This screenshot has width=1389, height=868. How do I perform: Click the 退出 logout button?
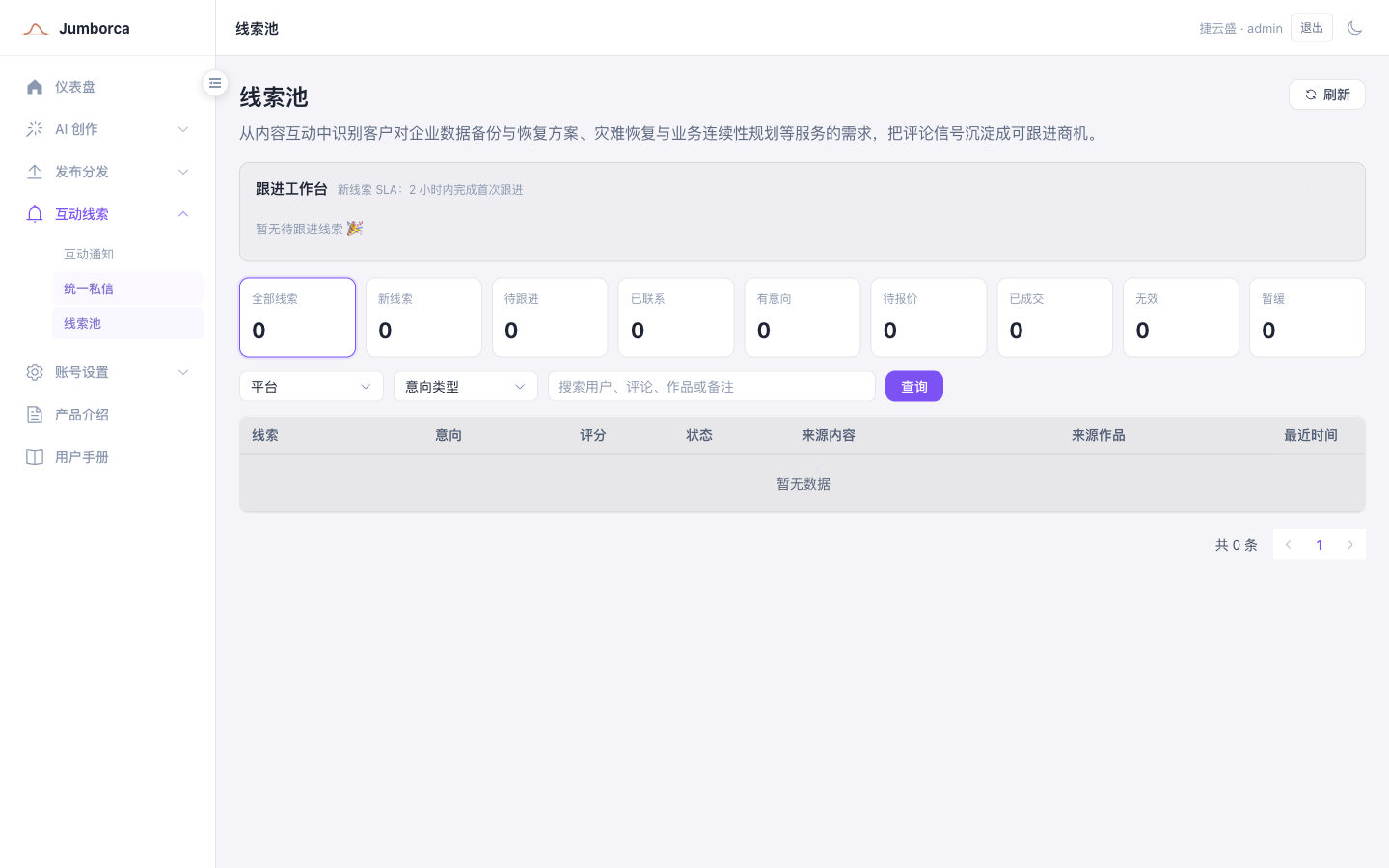click(x=1312, y=28)
